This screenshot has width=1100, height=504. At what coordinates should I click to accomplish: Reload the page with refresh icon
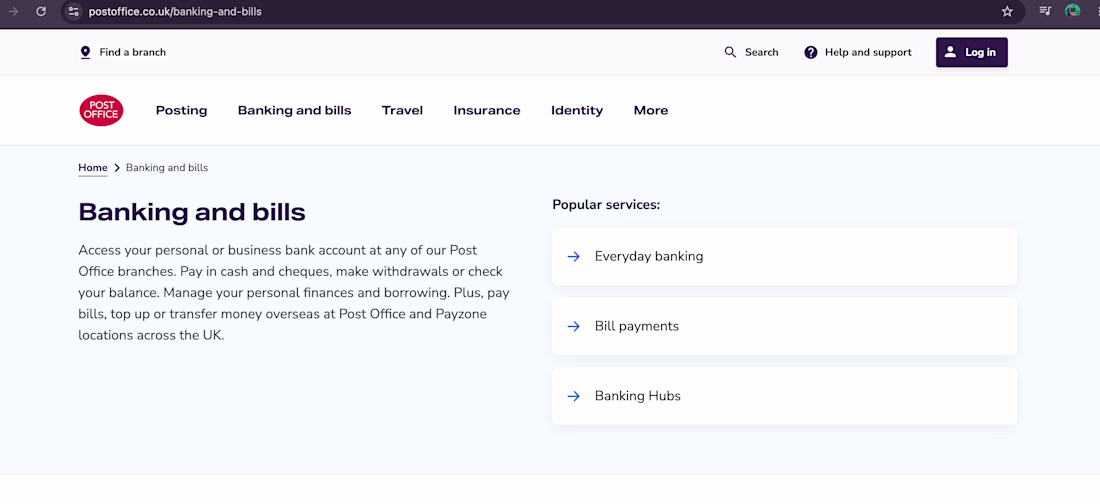click(41, 11)
